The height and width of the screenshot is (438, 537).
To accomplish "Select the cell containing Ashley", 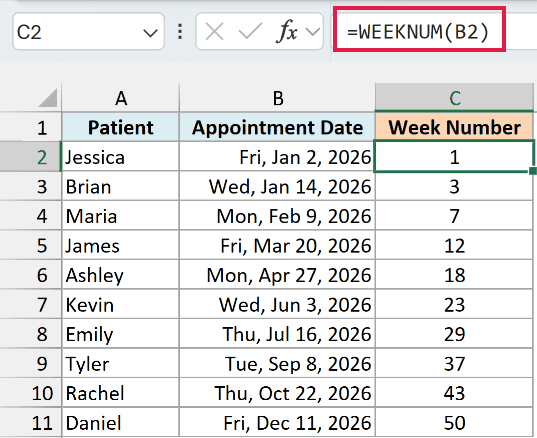I will pos(121,275).
